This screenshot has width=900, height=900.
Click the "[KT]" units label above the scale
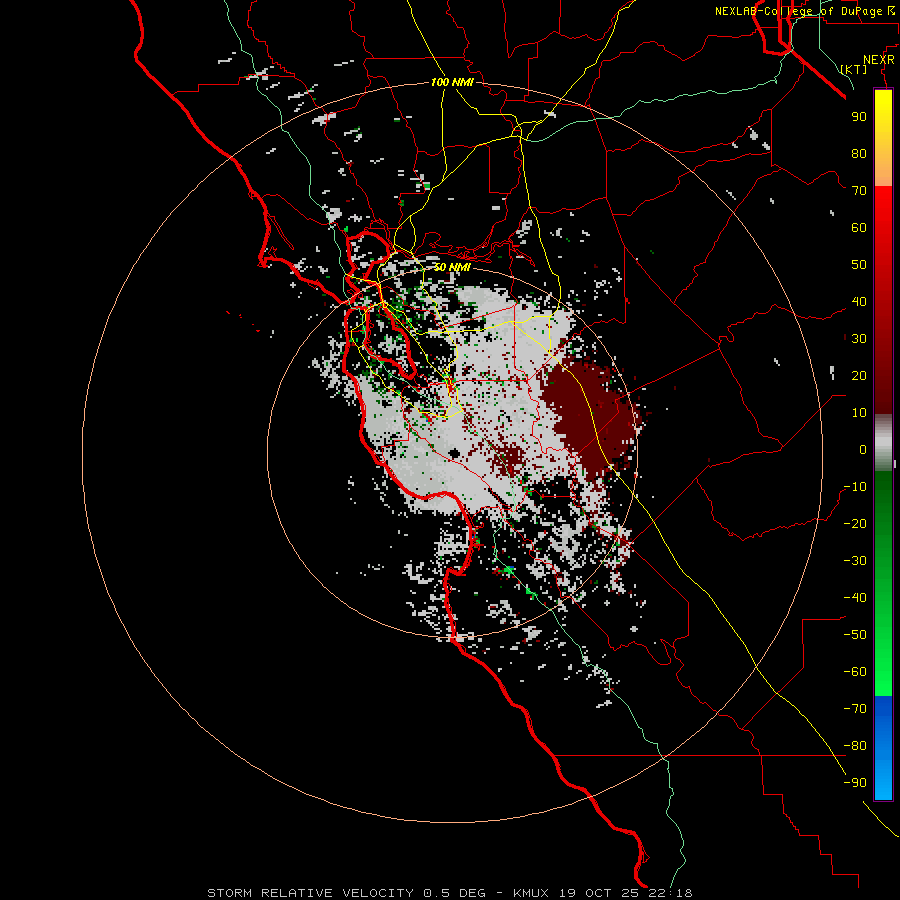point(854,69)
